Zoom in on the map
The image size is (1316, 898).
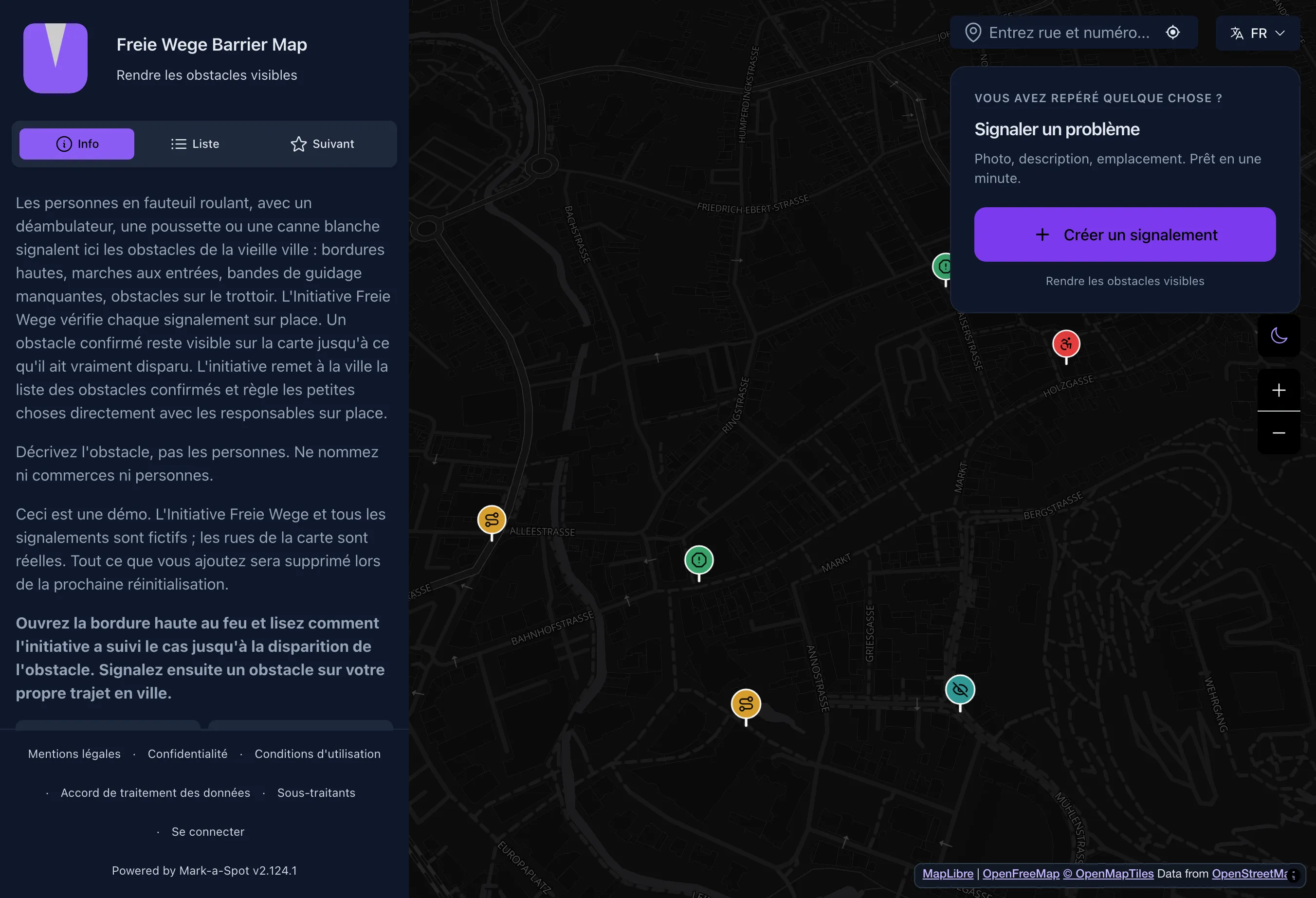pyautogui.click(x=1279, y=390)
